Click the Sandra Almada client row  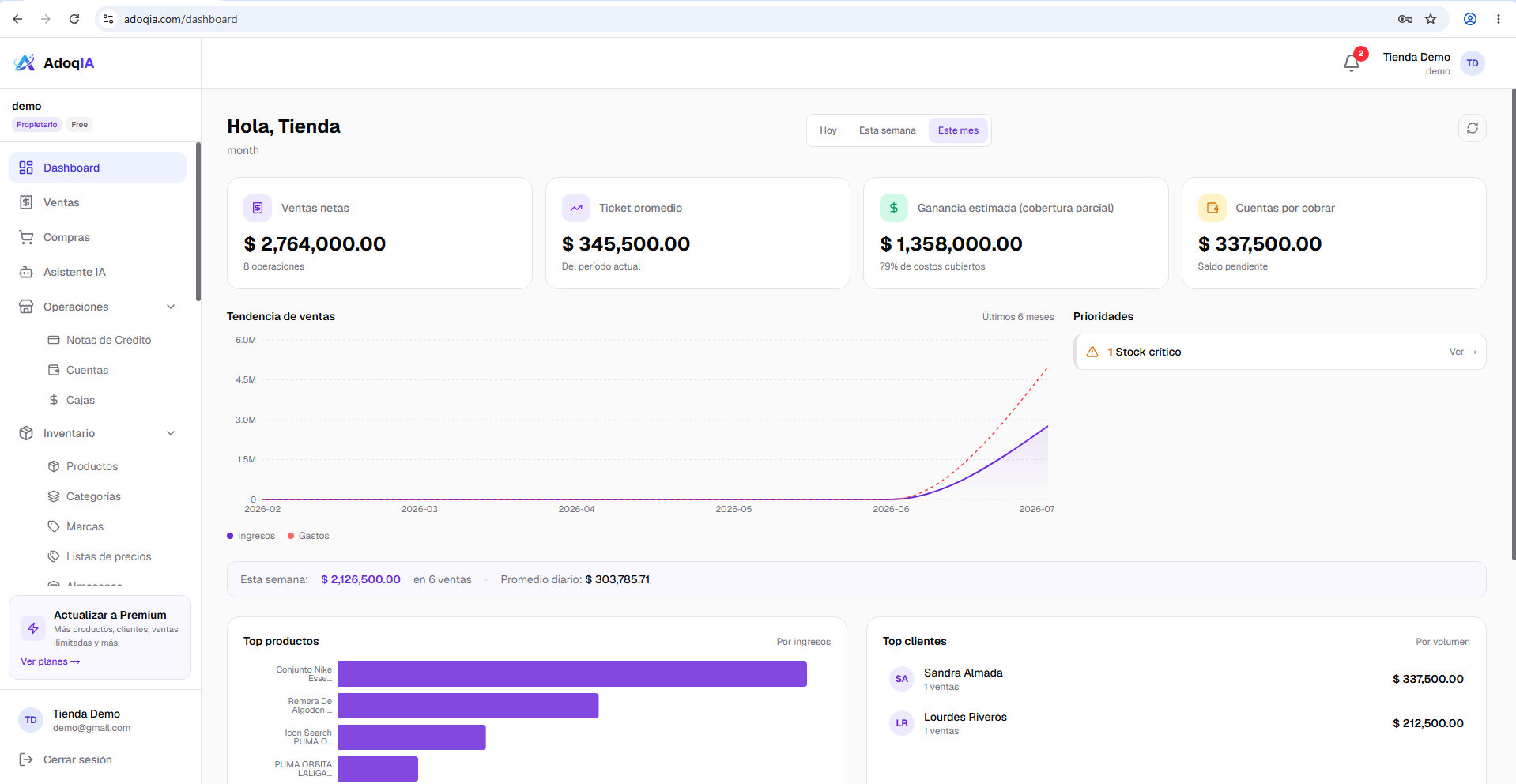pos(1176,679)
